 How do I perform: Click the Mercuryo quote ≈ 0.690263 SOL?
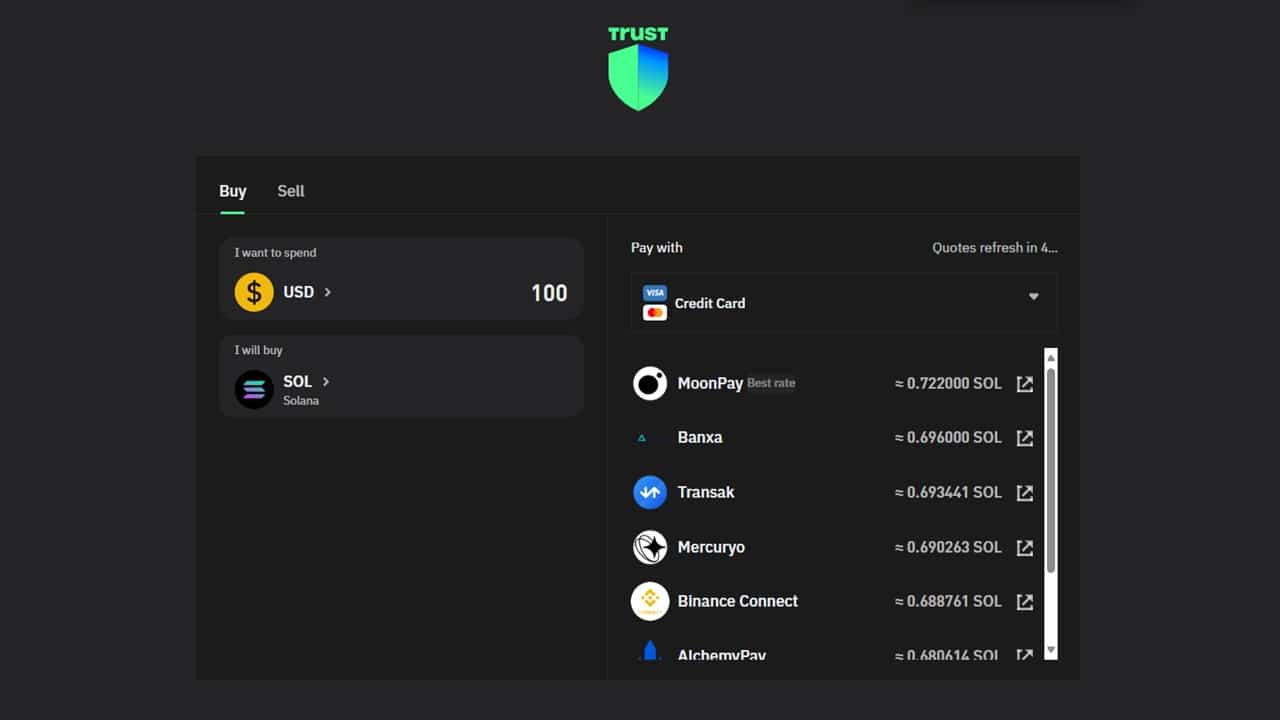[x=948, y=547]
